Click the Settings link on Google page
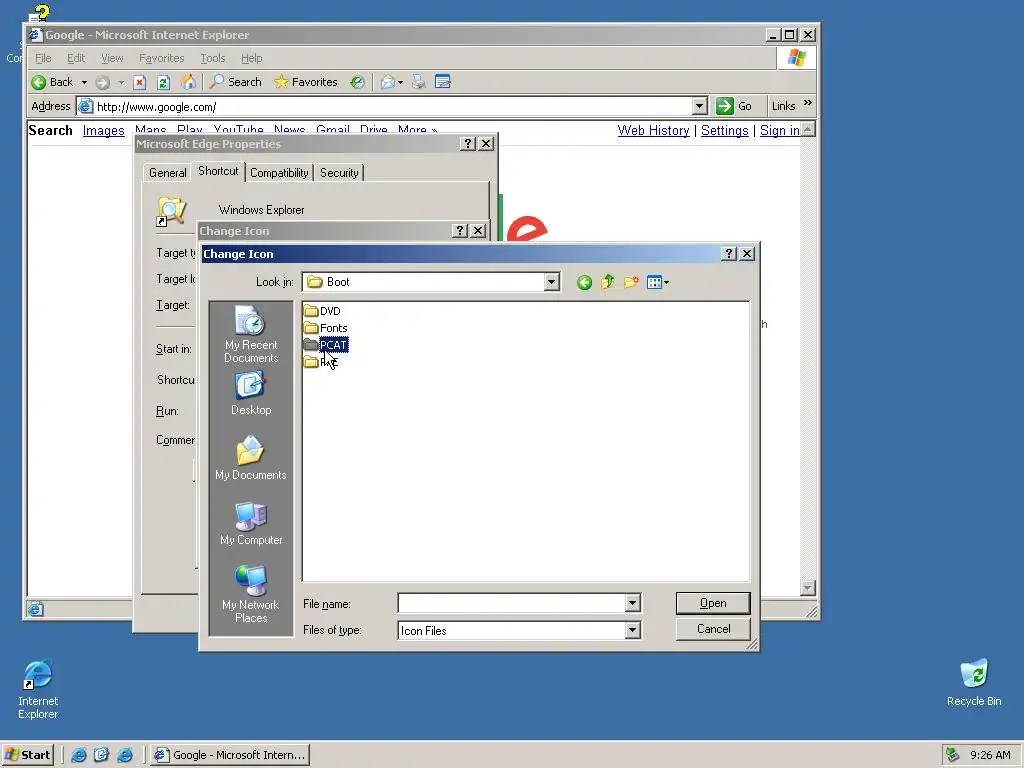Viewport: 1024px width, 768px height. [x=724, y=131]
